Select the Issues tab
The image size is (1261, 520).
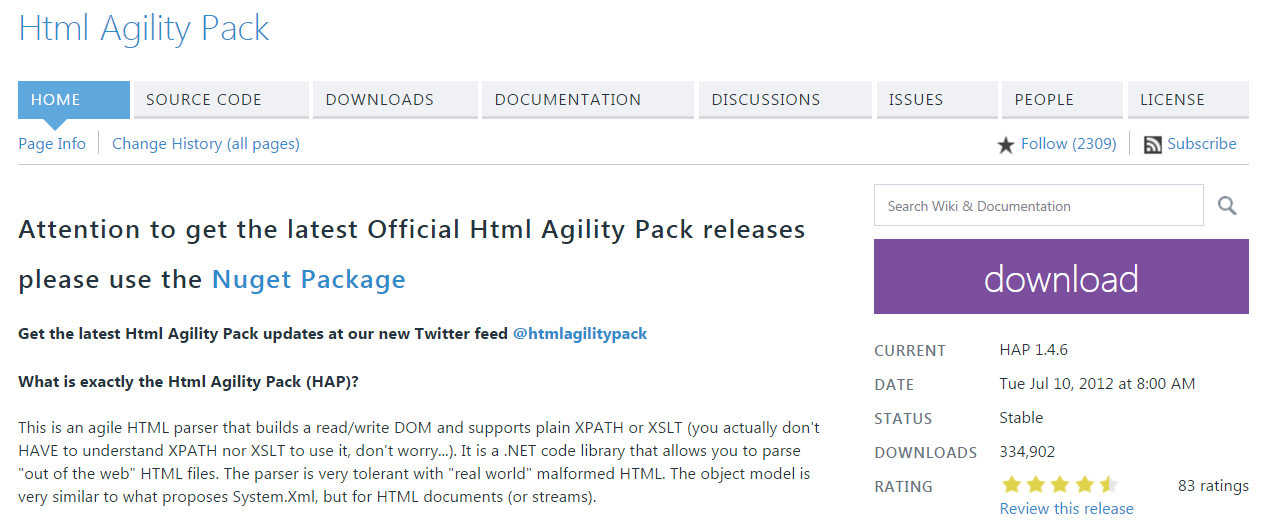(x=937, y=100)
